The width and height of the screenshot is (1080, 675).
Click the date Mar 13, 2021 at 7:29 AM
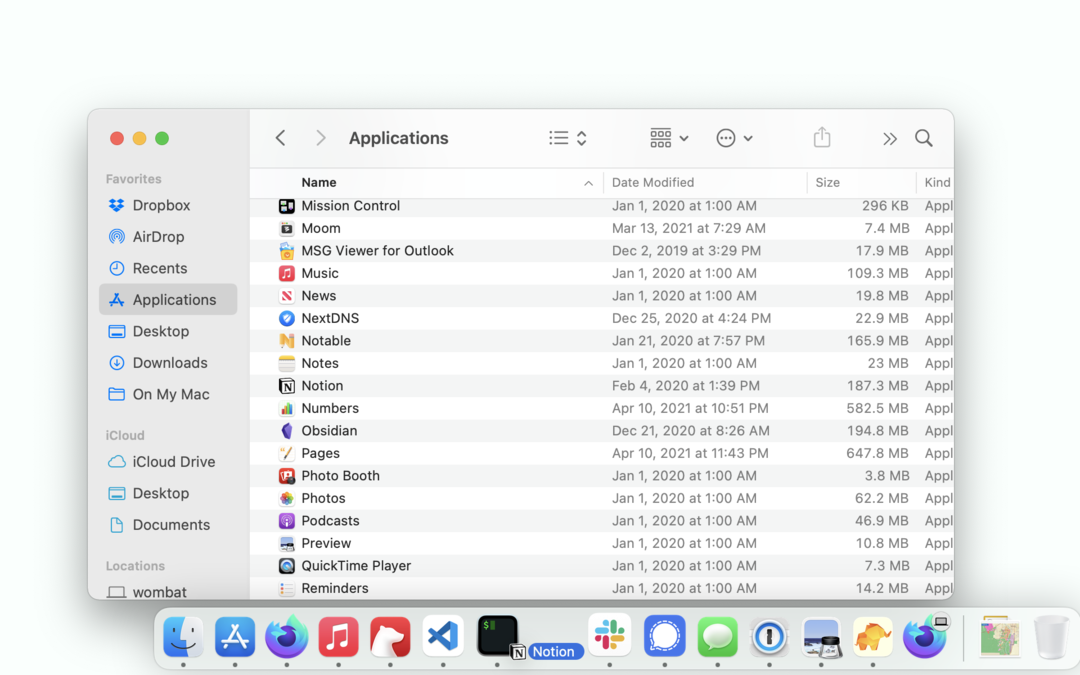(689, 228)
